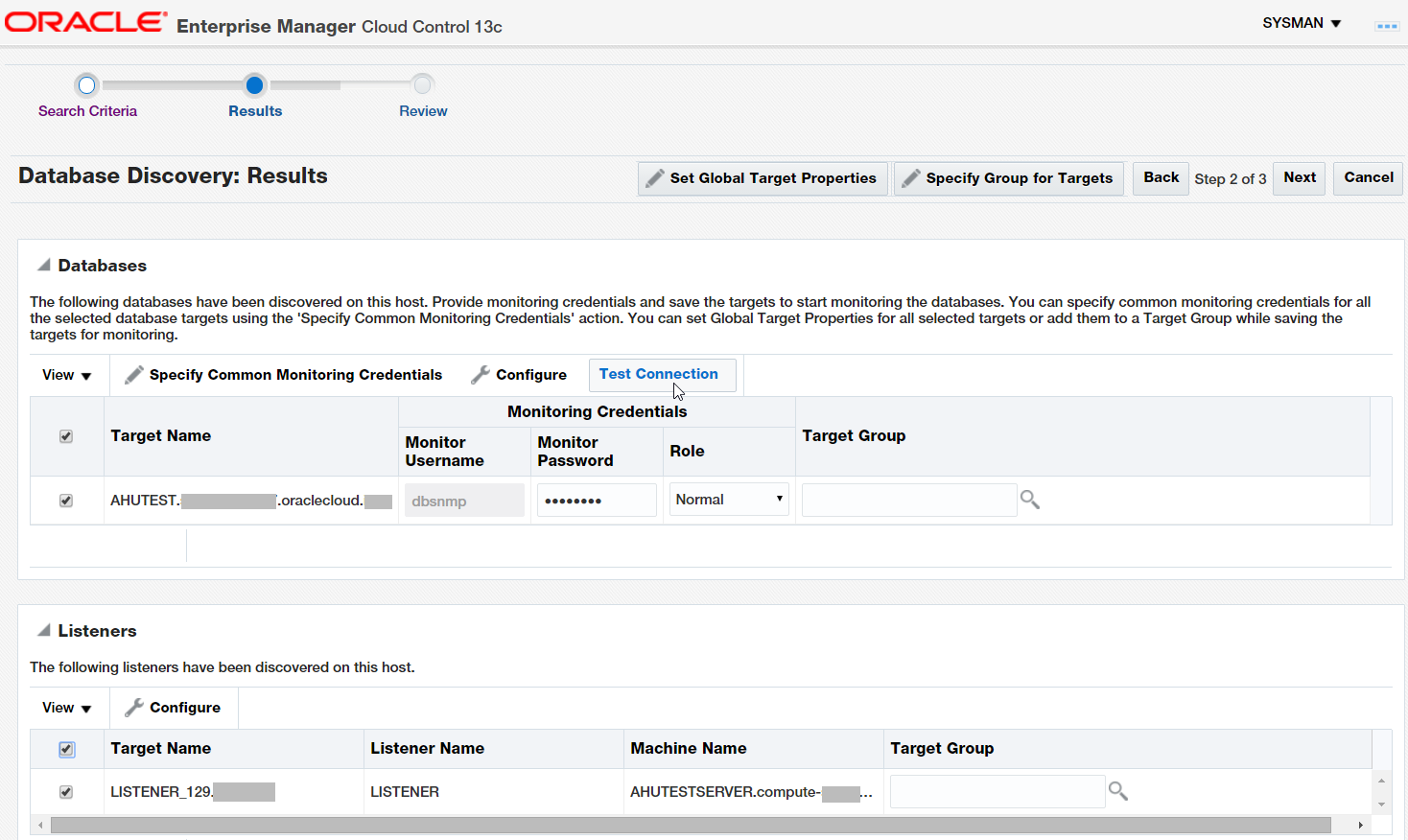Open the Target Group search magnifier for LISTENER_129
This screenshot has width=1408, height=840.
click(x=1118, y=791)
